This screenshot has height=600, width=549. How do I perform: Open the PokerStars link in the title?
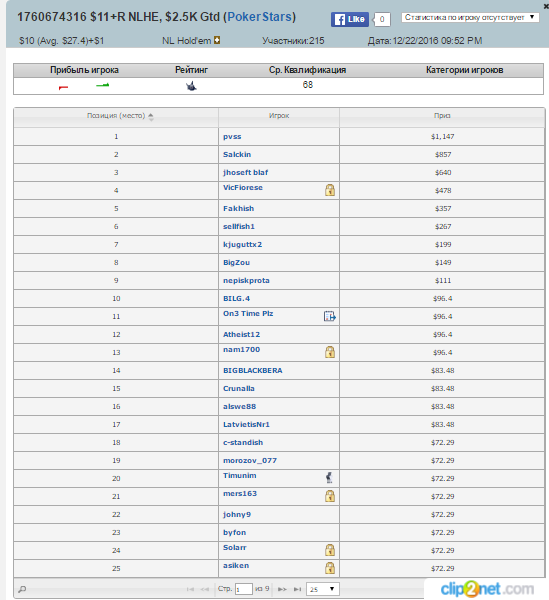(259, 17)
